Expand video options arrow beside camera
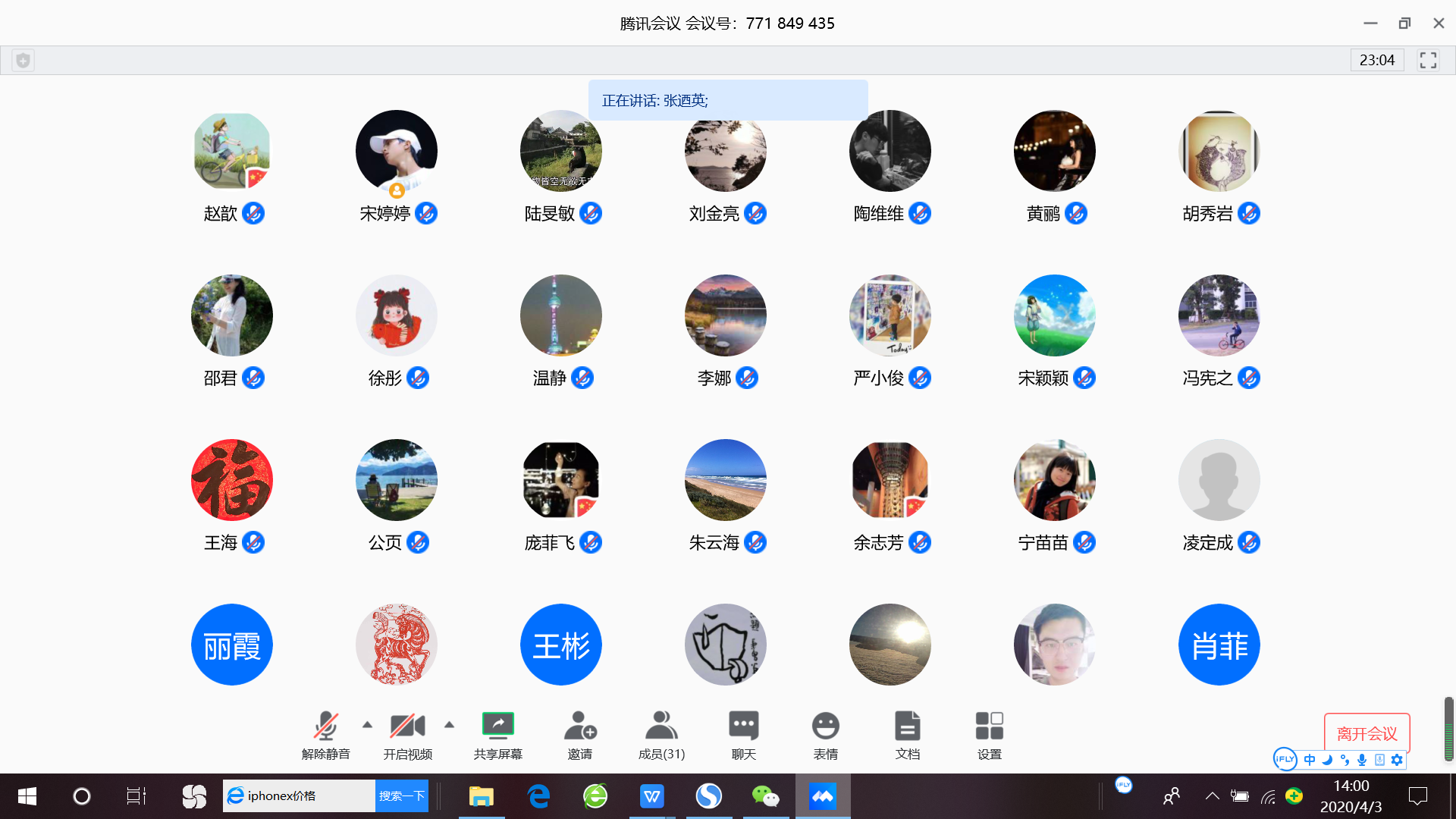 pos(449,725)
